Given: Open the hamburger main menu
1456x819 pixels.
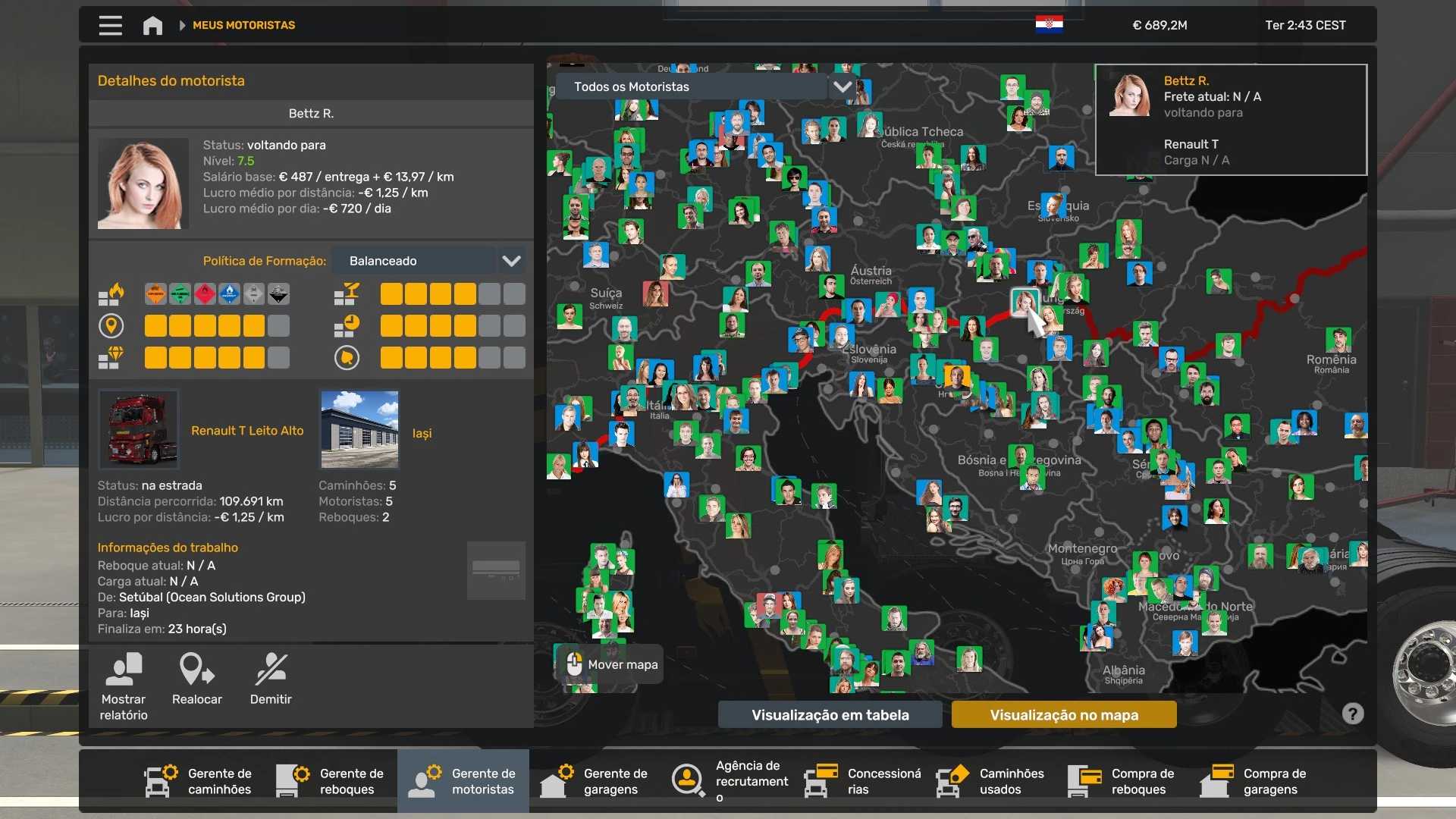Looking at the screenshot, I should click(x=110, y=25).
